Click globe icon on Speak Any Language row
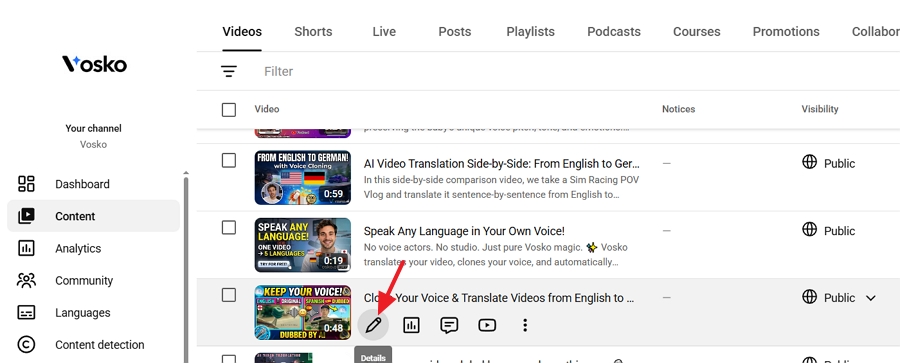The image size is (900, 363). [809, 230]
